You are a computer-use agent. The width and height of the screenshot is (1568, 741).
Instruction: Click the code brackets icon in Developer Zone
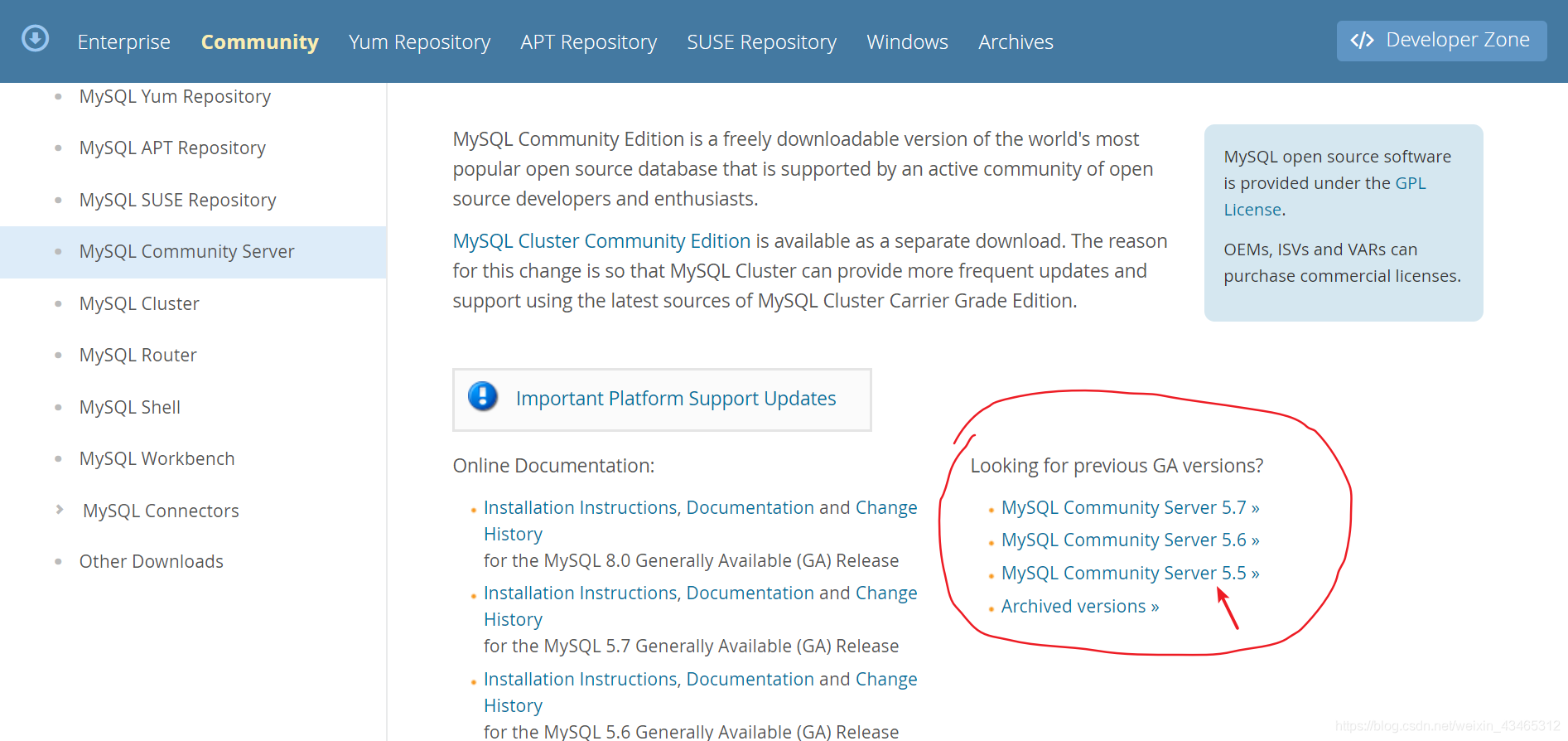[x=1362, y=41]
